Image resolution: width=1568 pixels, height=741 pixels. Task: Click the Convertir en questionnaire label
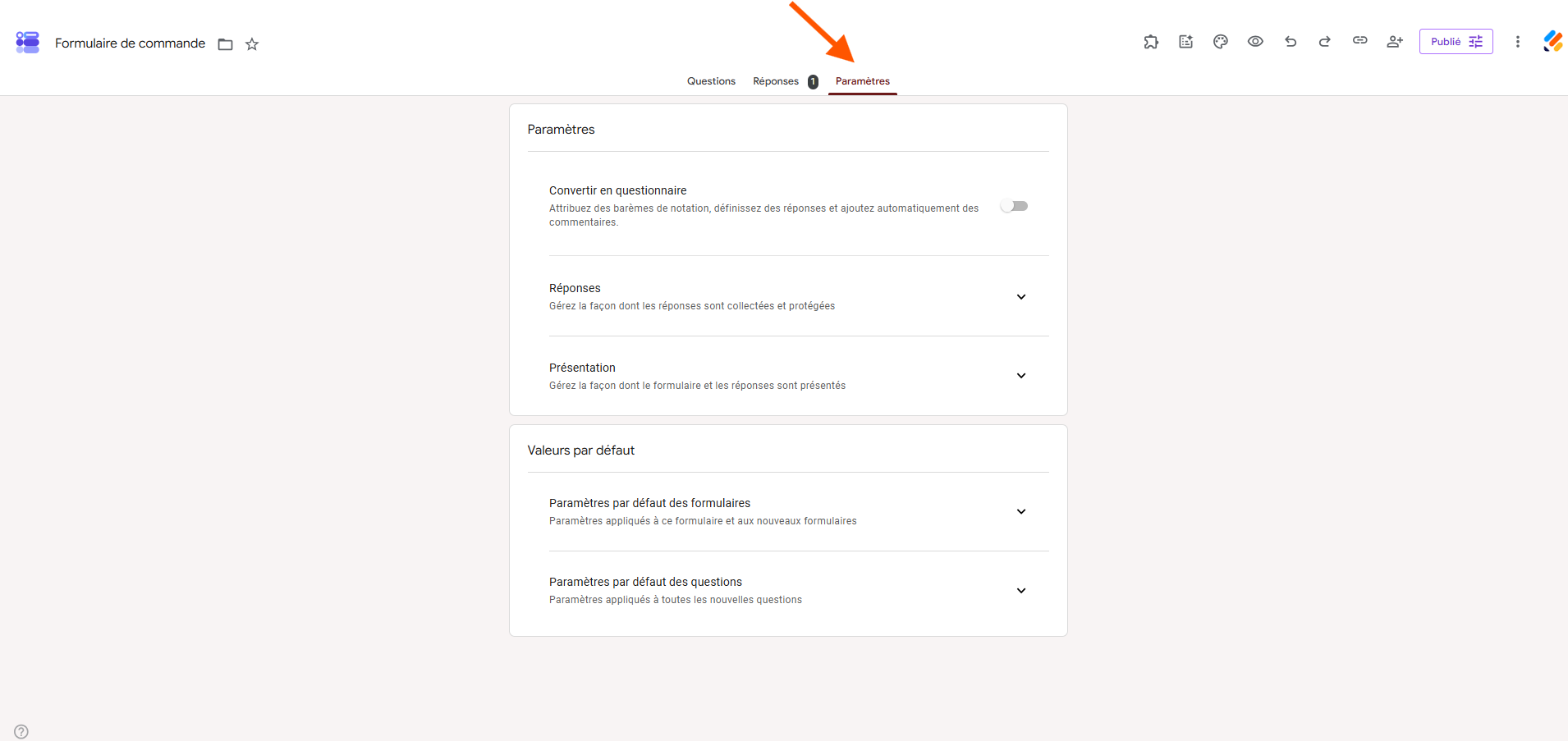617,190
